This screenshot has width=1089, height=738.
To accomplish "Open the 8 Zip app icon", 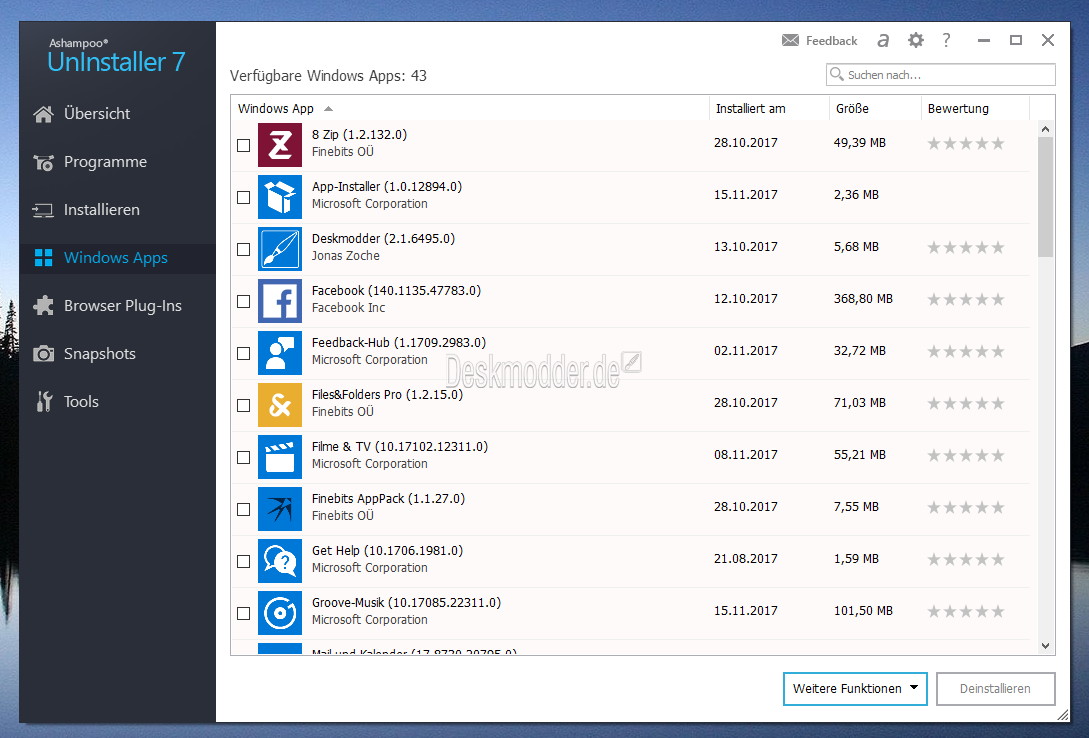I will click(280, 145).
